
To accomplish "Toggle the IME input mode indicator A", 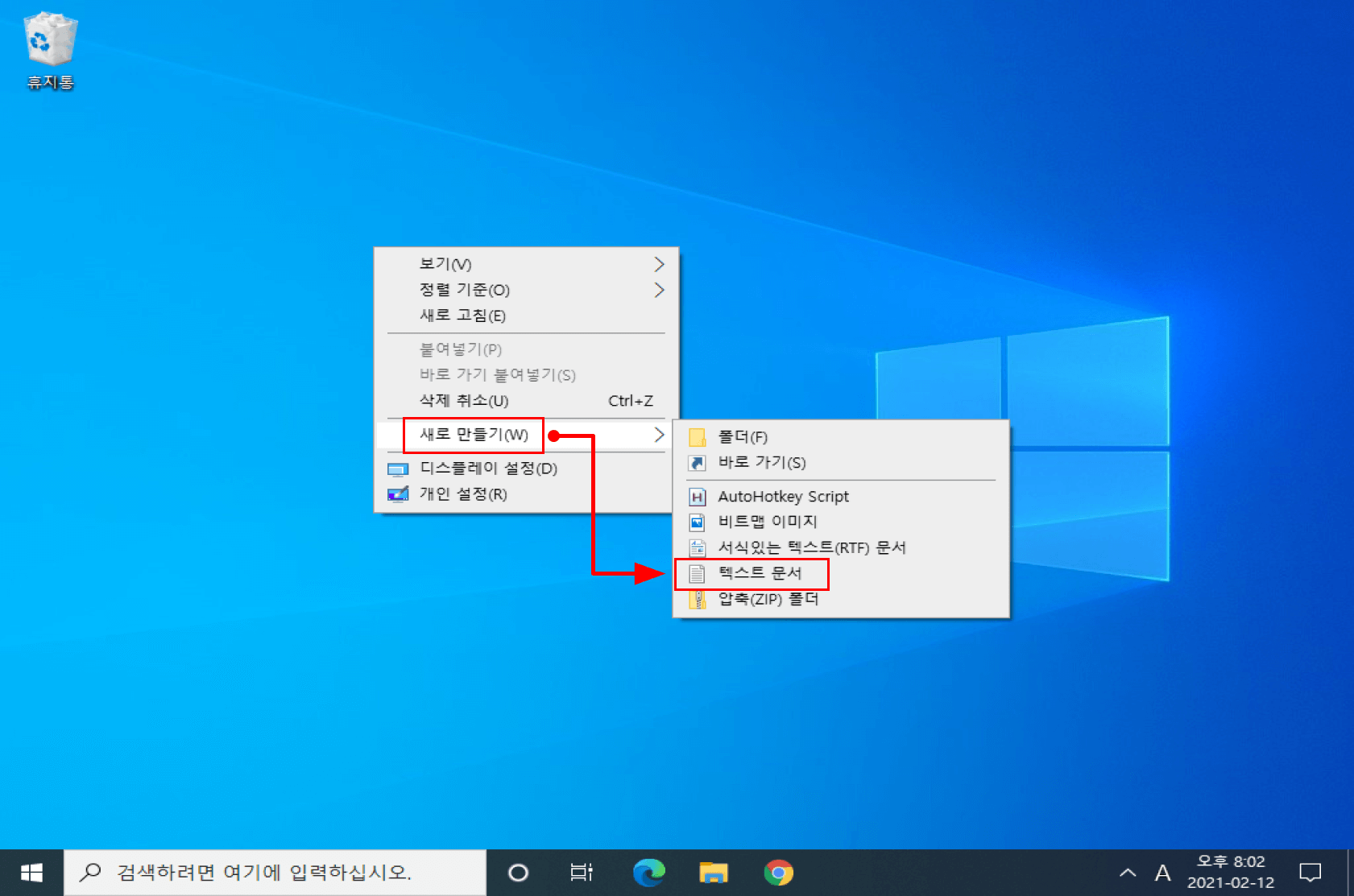I will coord(1162,873).
